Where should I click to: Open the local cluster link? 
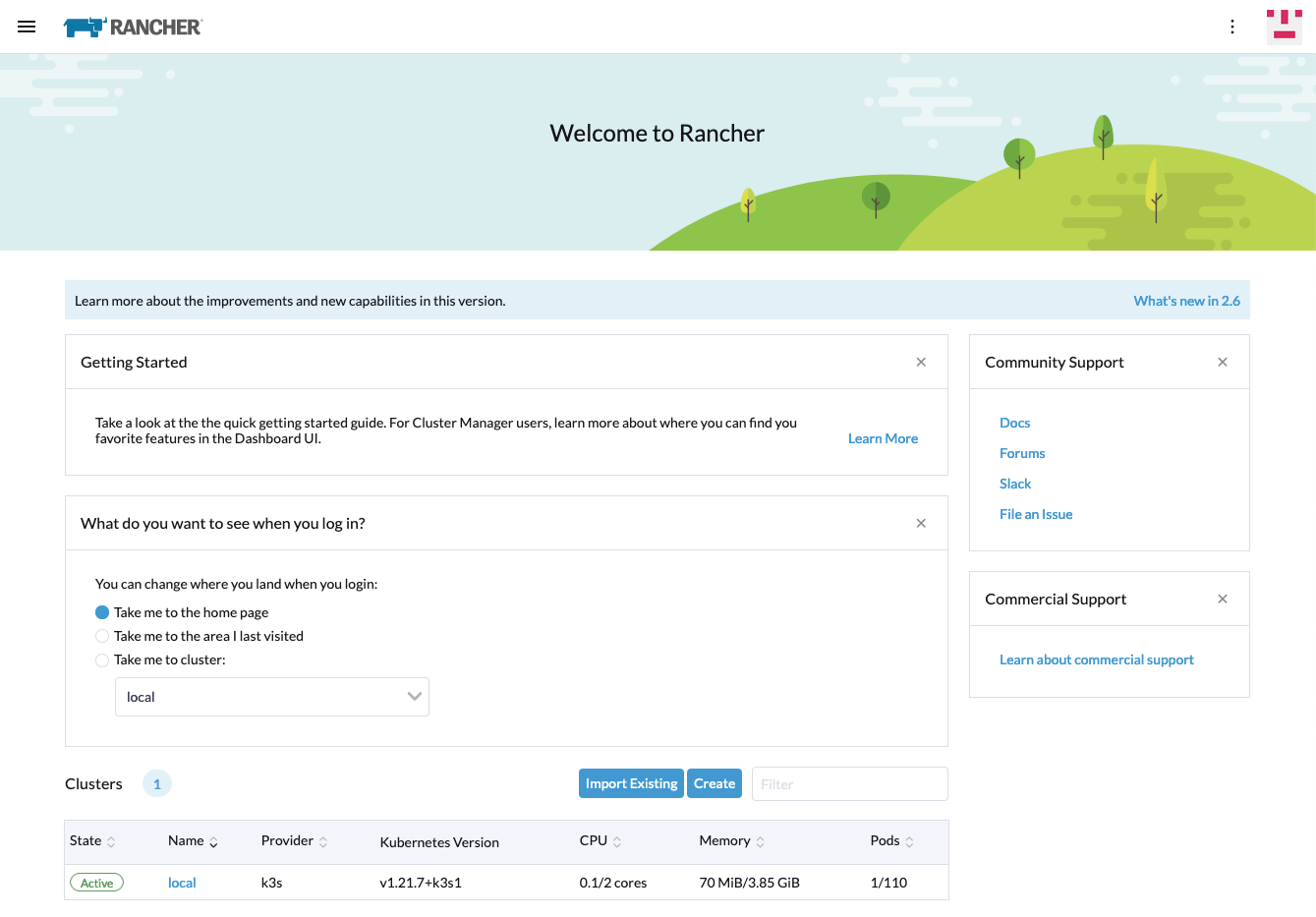point(182,883)
